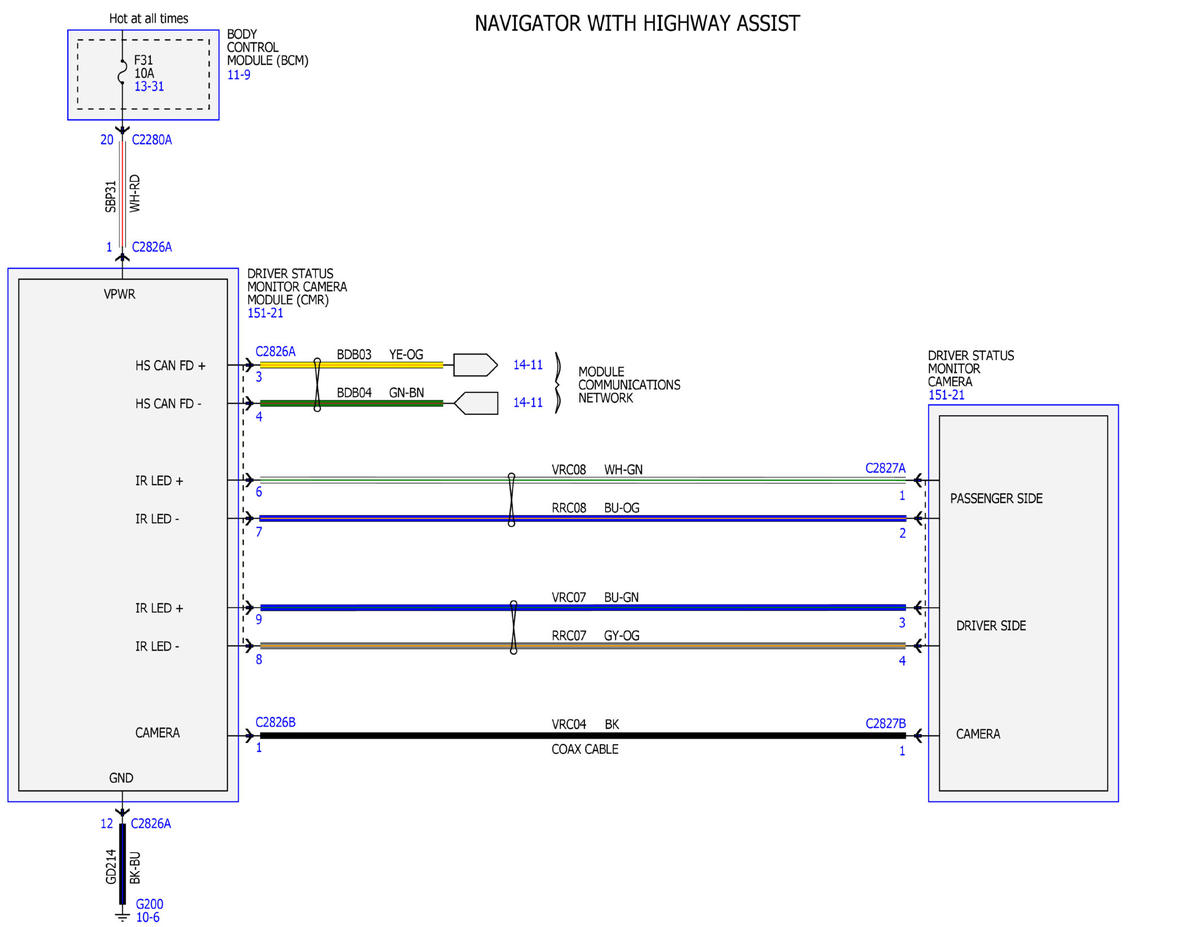This screenshot has width=1200, height=927.
Task: Open 151-21 link under Driver Status Monitor Camera
Action: coord(946,395)
